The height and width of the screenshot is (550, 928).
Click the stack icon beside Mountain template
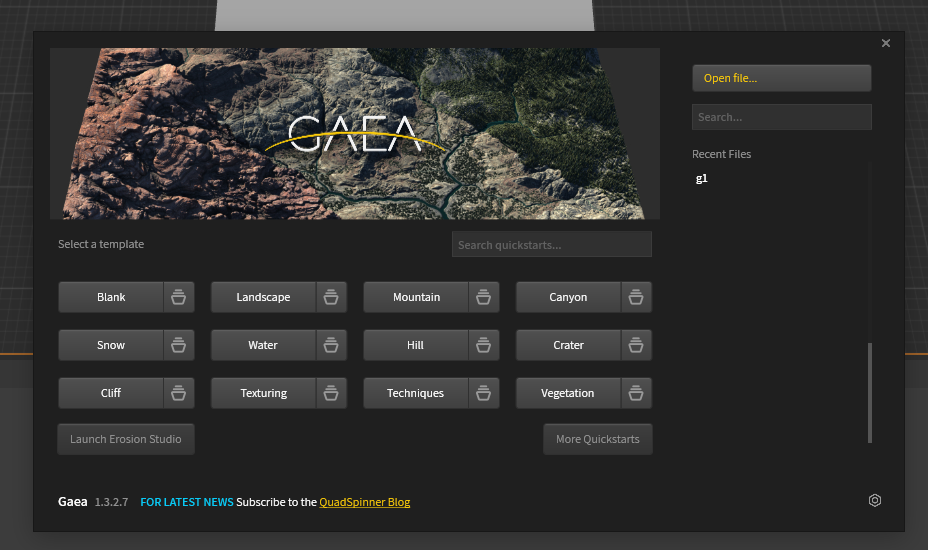pyautogui.click(x=484, y=297)
